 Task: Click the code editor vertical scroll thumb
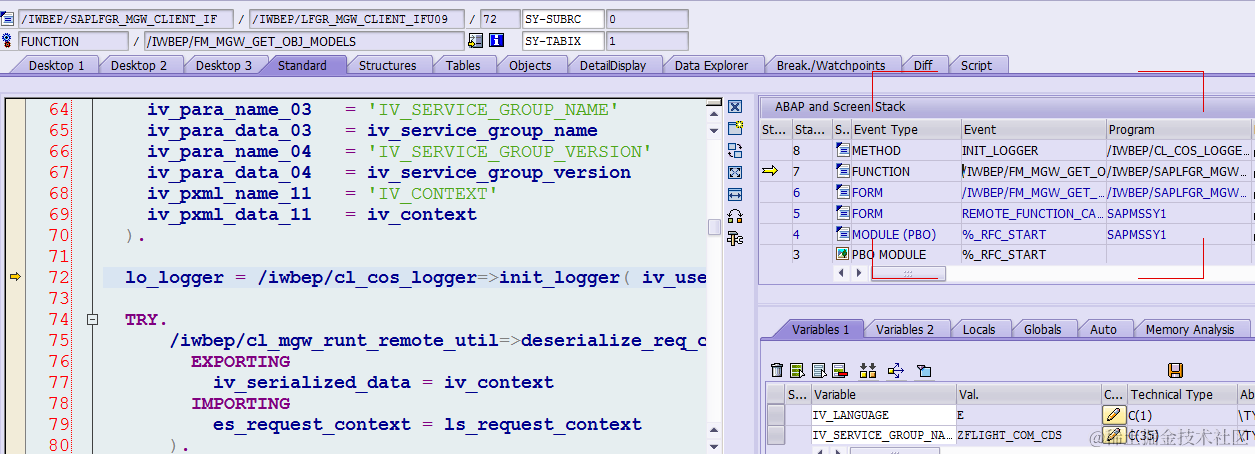[714, 227]
